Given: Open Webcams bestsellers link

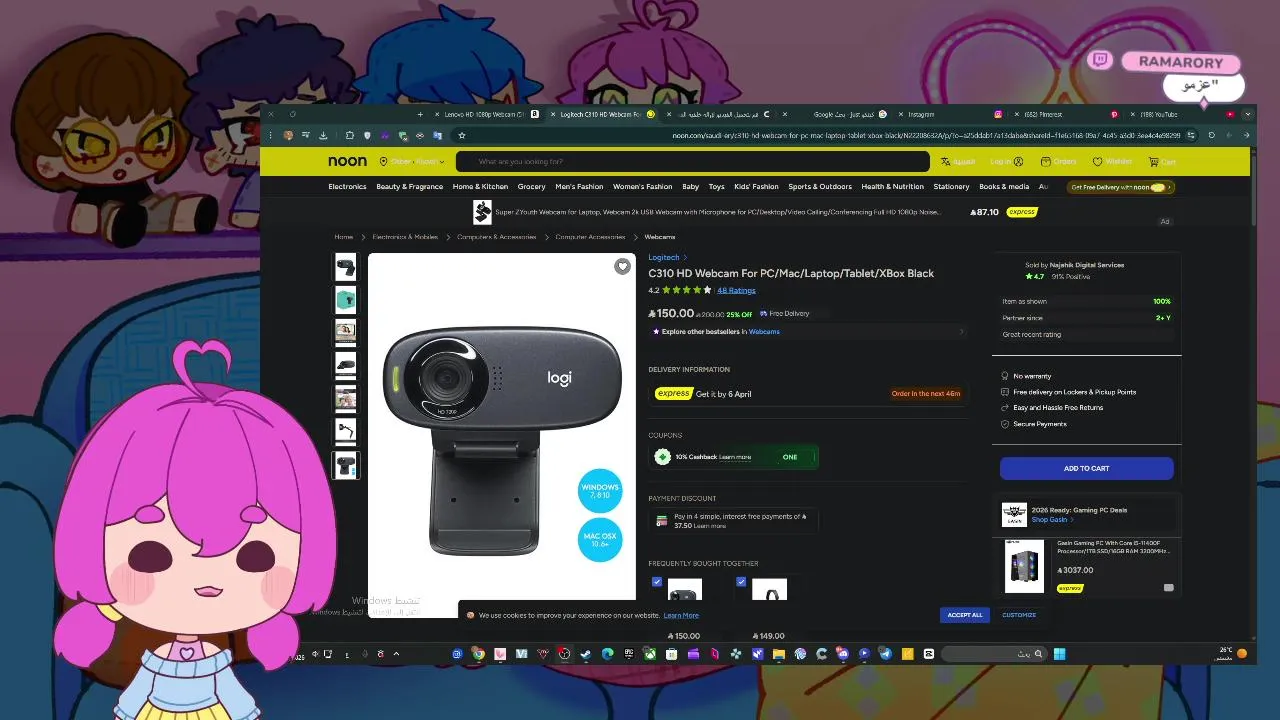Looking at the screenshot, I should pos(764,331).
